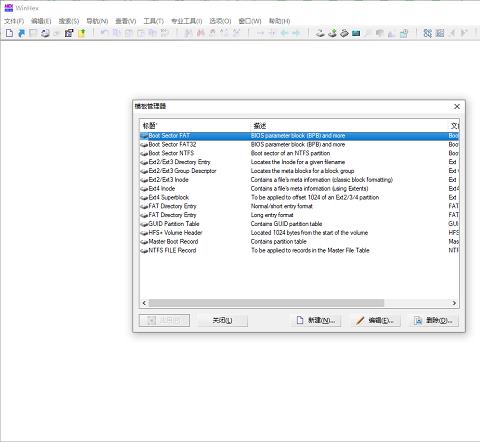Open the 专业工具(I) menu

(187, 21)
